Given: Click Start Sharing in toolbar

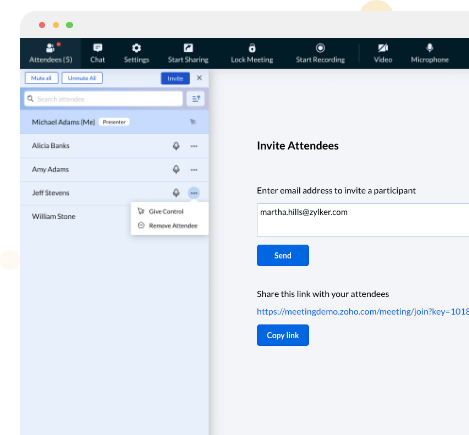Looking at the screenshot, I should click(188, 53).
